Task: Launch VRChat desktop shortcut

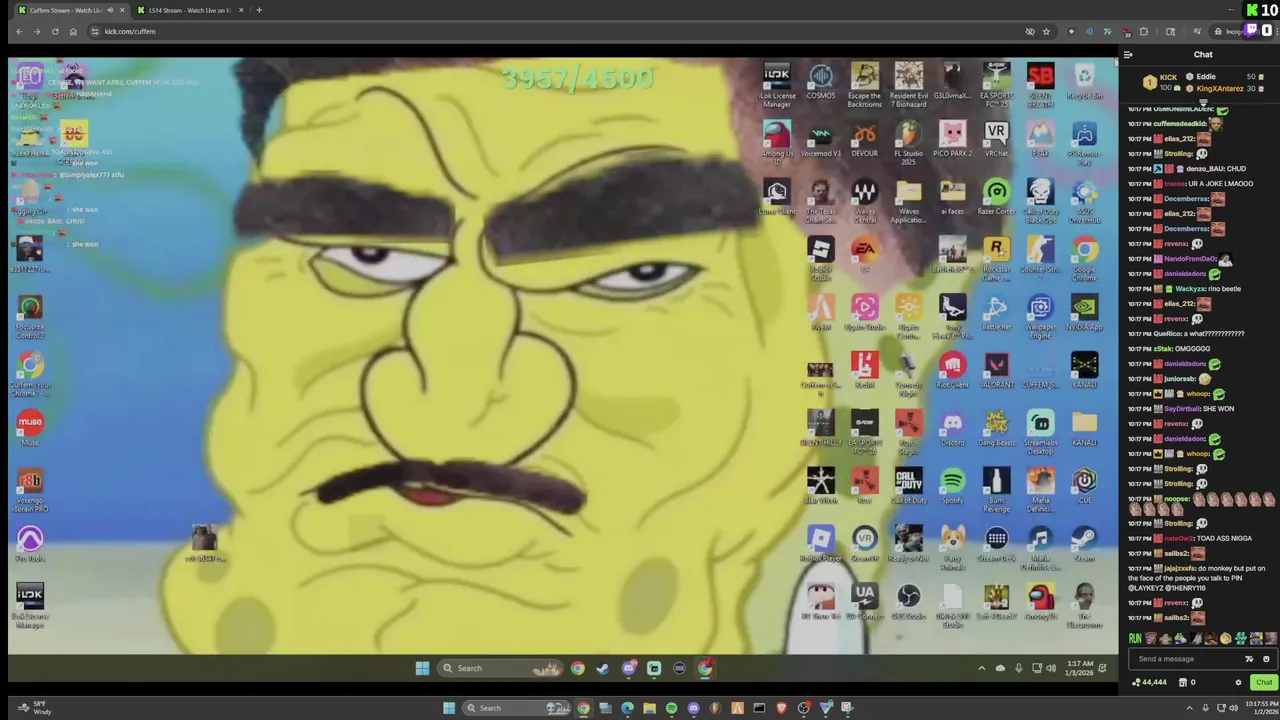Action: (x=996, y=140)
